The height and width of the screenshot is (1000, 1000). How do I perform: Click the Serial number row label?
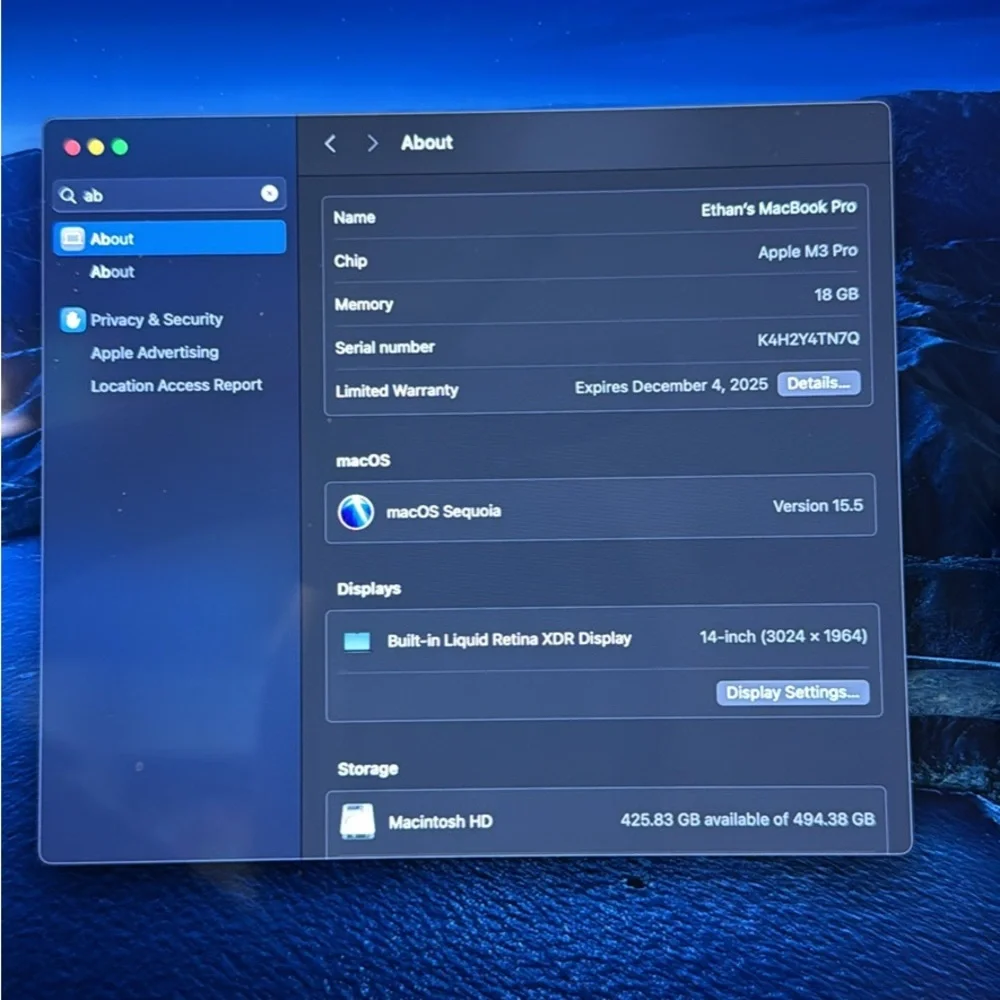coord(385,348)
